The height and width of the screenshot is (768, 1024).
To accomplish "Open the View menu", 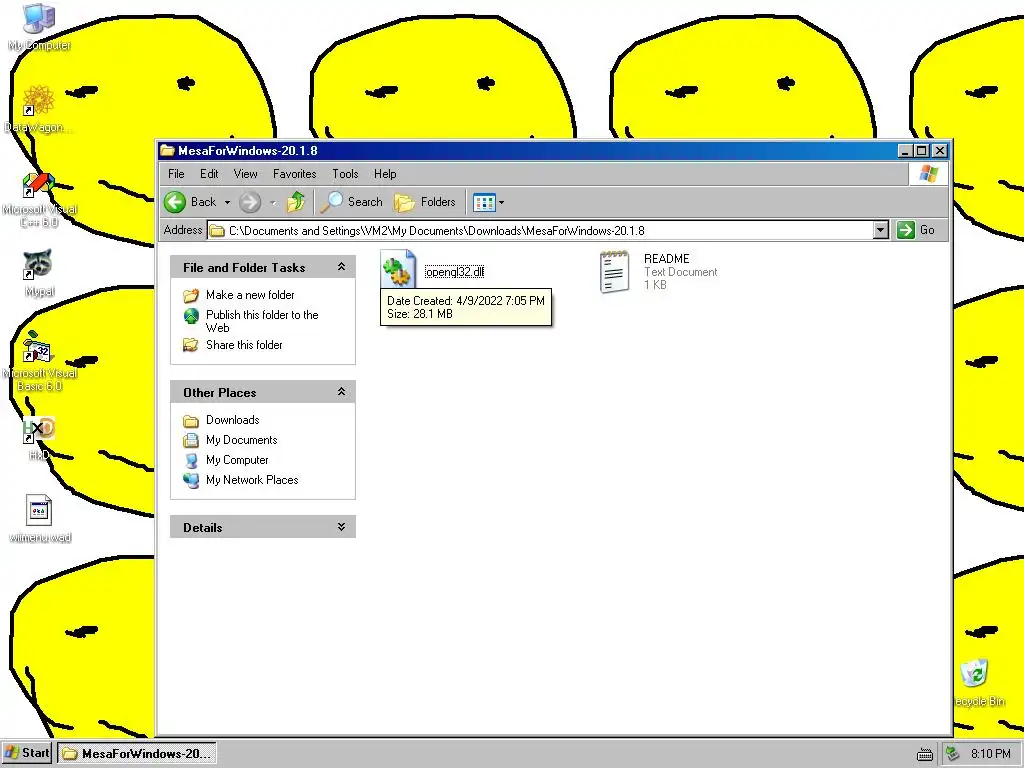I will [x=246, y=174].
